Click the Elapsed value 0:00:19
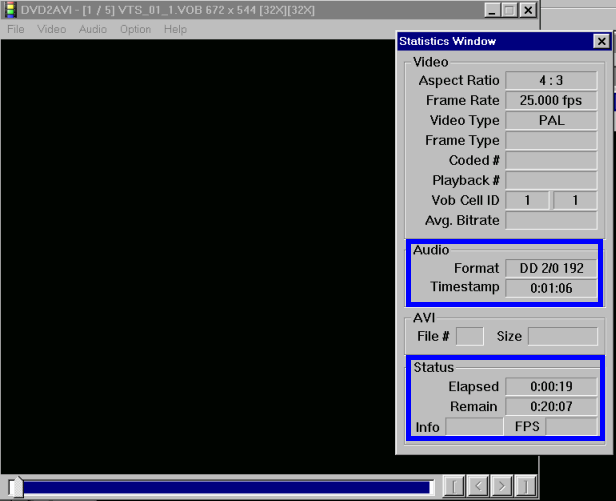616x501 pixels. click(551, 387)
